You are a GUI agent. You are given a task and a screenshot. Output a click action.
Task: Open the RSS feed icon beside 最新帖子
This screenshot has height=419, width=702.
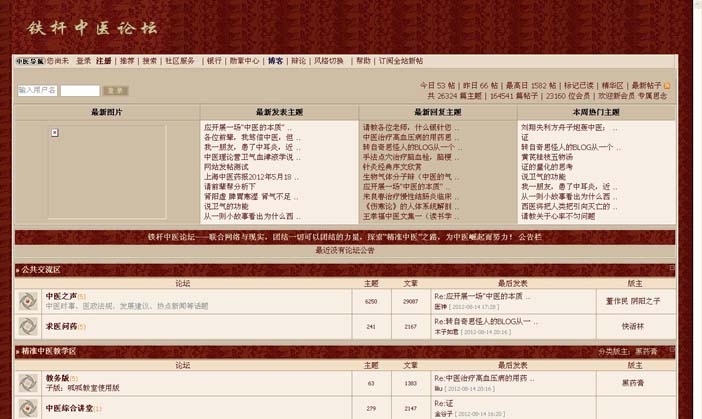pyautogui.click(x=667, y=86)
